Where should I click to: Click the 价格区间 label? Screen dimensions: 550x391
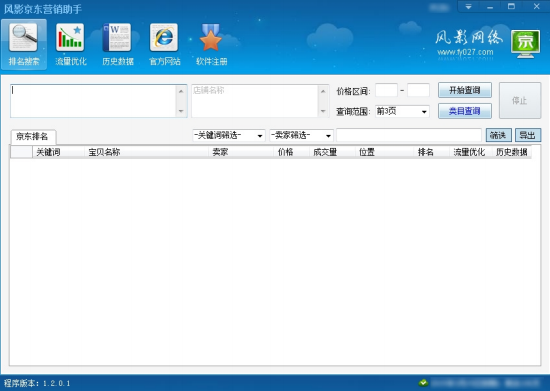pyautogui.click(x=353, y=92)
